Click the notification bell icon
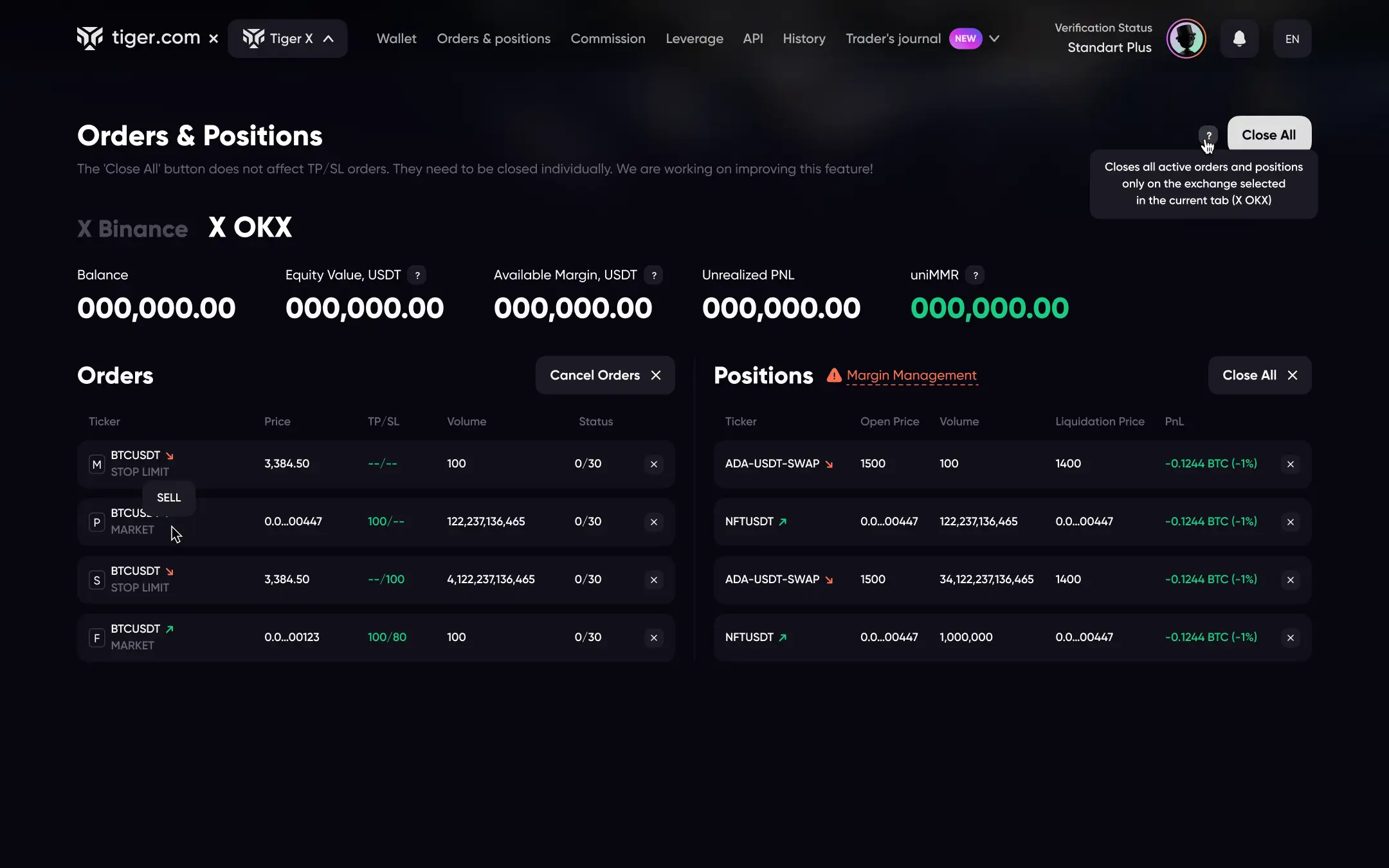 click(x=1239, y=39)
